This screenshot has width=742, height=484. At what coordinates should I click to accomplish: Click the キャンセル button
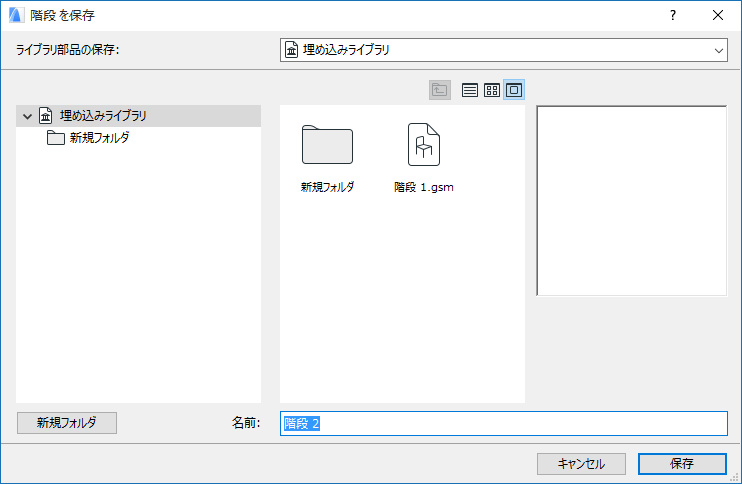pyautogui.click(x=581, y=464)
